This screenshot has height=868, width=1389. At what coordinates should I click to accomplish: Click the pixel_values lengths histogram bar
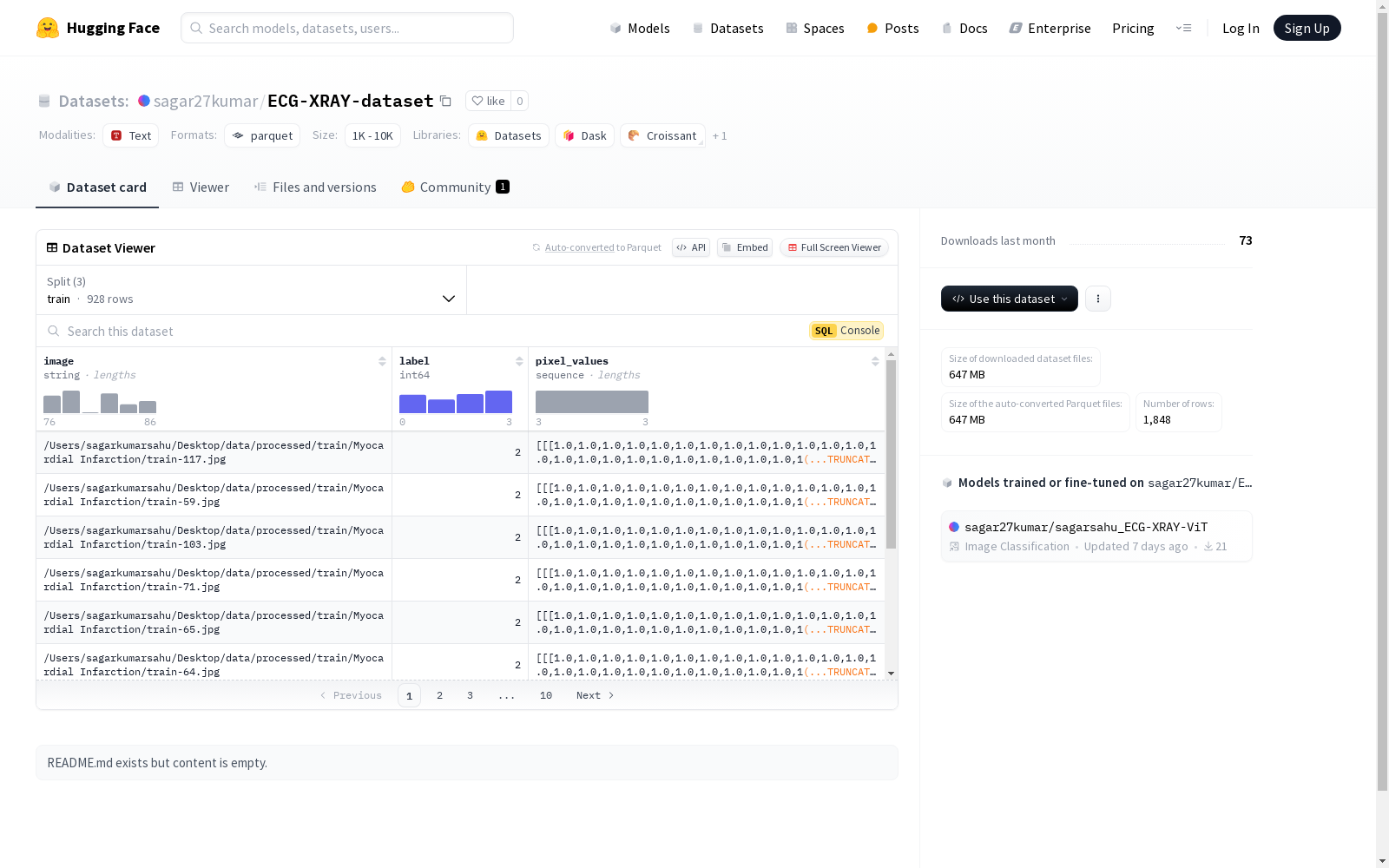pyautogui.click(x=592, y=402)
